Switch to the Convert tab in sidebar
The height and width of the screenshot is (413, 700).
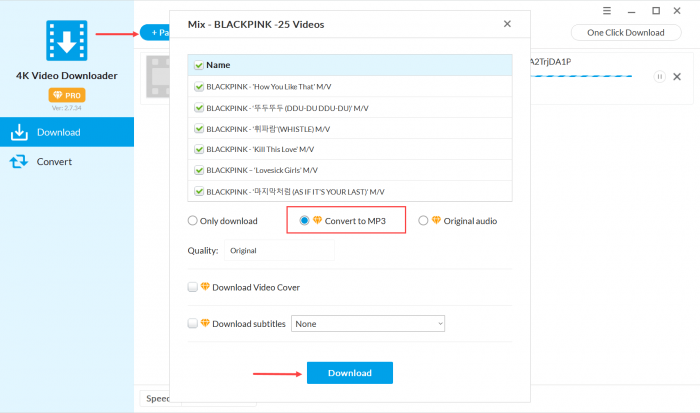[x=66, y=161]
